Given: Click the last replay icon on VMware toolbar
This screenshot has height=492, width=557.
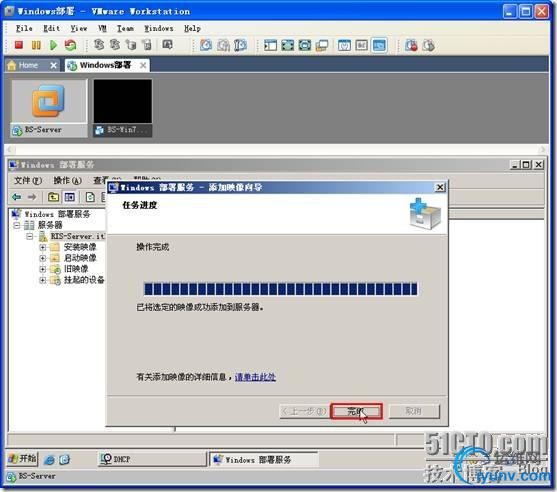Looking at the screenshot, I should (428, 45).
